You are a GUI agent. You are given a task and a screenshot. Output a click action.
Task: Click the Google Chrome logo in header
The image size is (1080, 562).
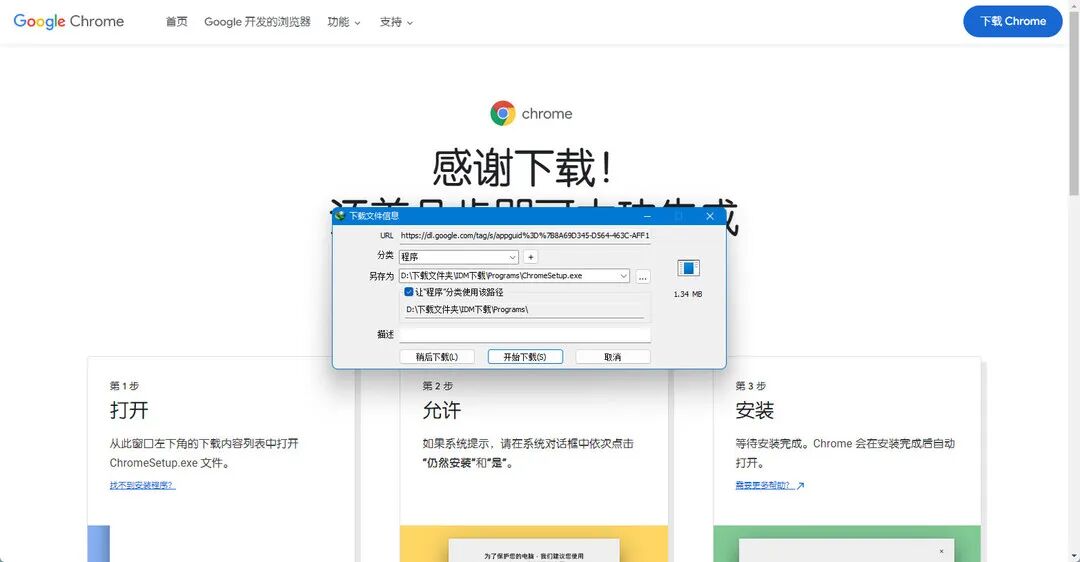pyautogui.click(x=69, y=21)
